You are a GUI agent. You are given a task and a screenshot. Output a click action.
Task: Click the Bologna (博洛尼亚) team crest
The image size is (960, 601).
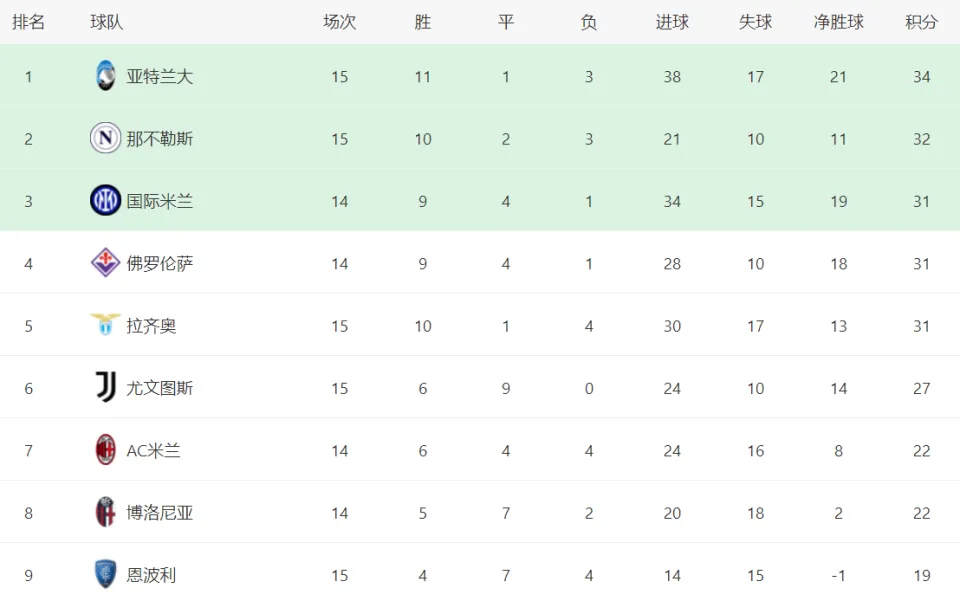pyautogui.click(x=105, y=512)
